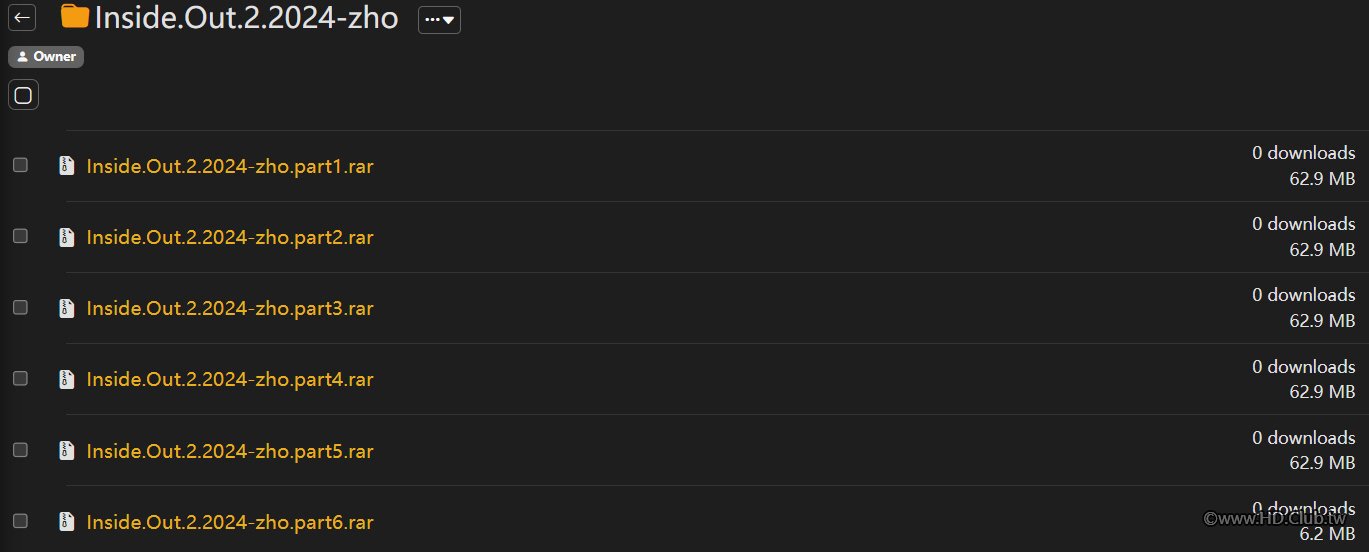1369x552 pixels.
Task: Click the archive icon beside part2.rar
Action: click(x=67, y=237)
